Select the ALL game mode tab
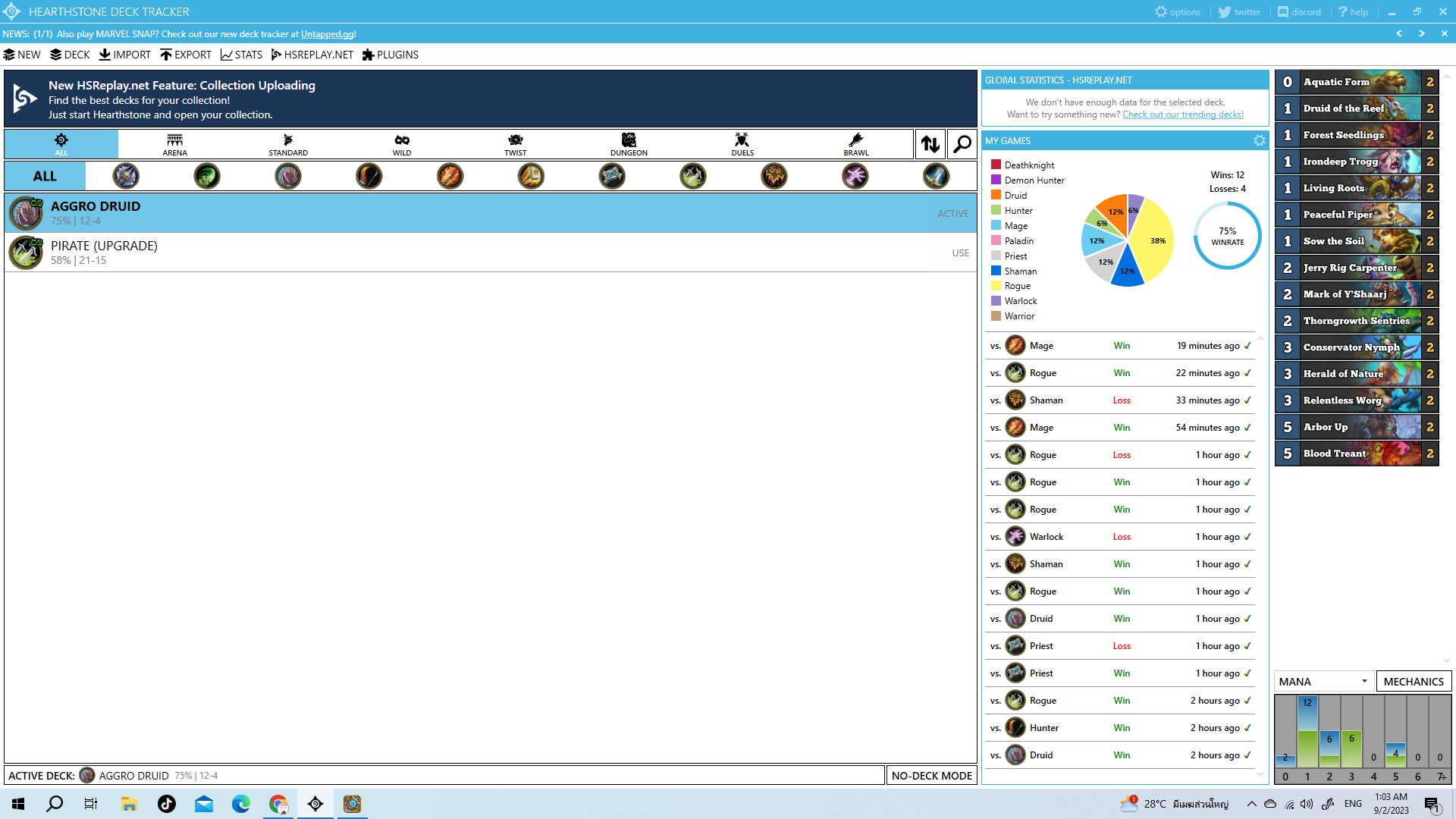Viewport: 1456px width, 819px height. coord(61,144)
